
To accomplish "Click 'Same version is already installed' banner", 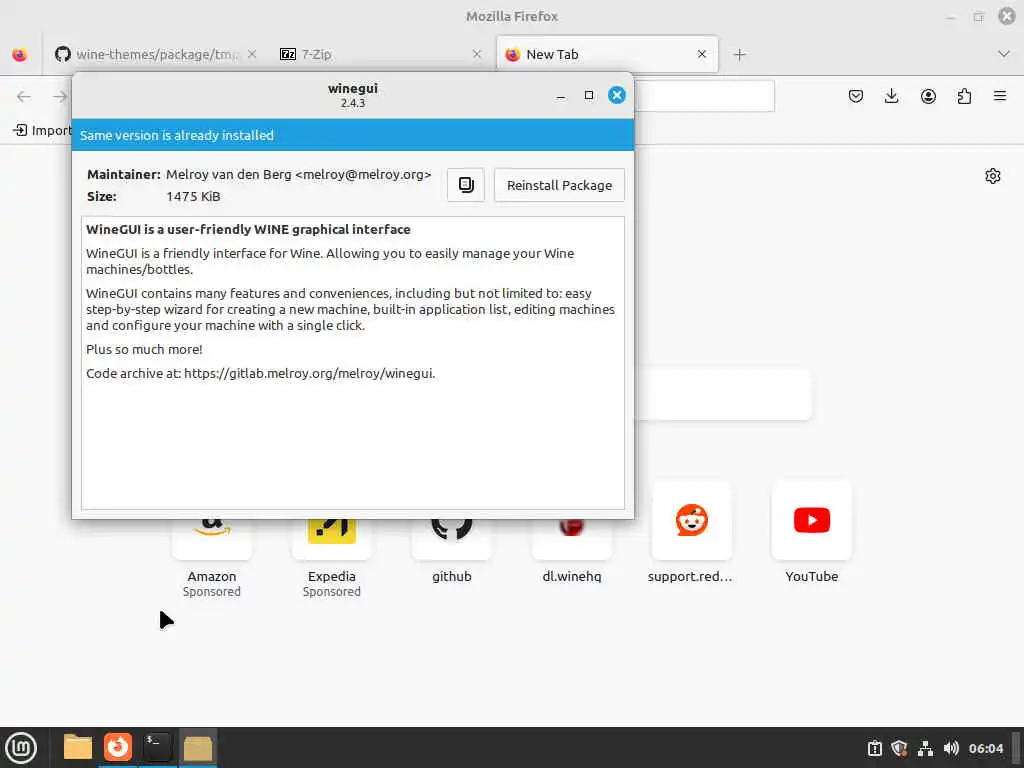I will (353, 135).
